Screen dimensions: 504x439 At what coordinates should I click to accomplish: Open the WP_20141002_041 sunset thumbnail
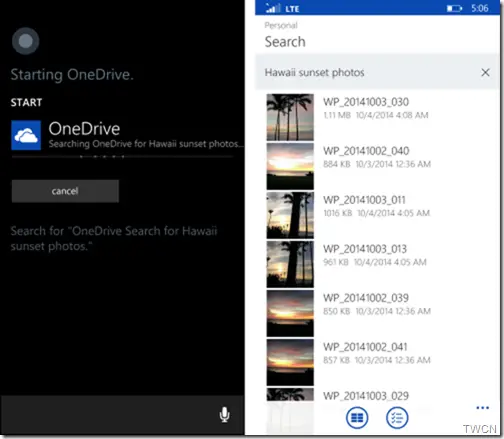point(290,362)
